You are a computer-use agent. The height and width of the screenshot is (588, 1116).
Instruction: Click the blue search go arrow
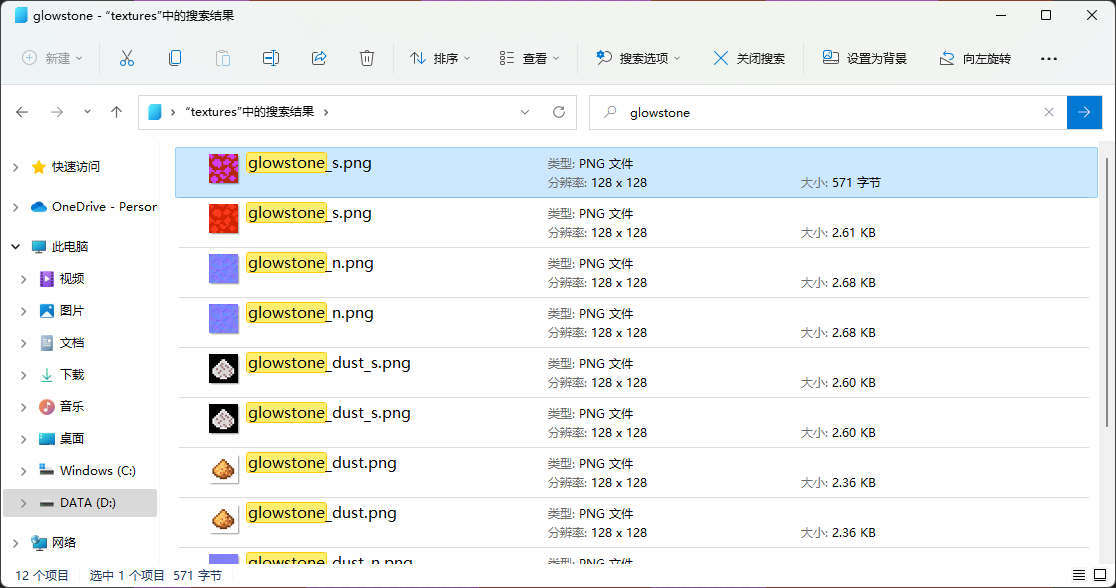click(1084, 112)
